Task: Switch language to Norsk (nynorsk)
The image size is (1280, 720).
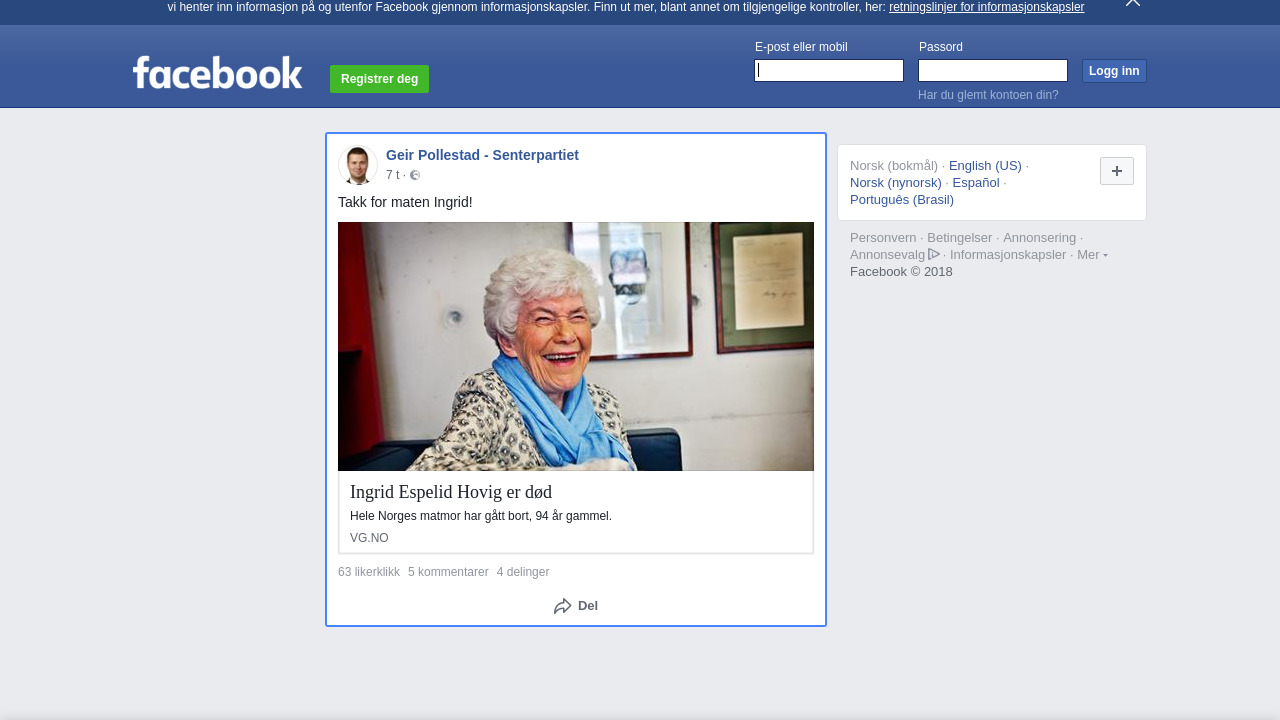Action: (x=896, y=183)
